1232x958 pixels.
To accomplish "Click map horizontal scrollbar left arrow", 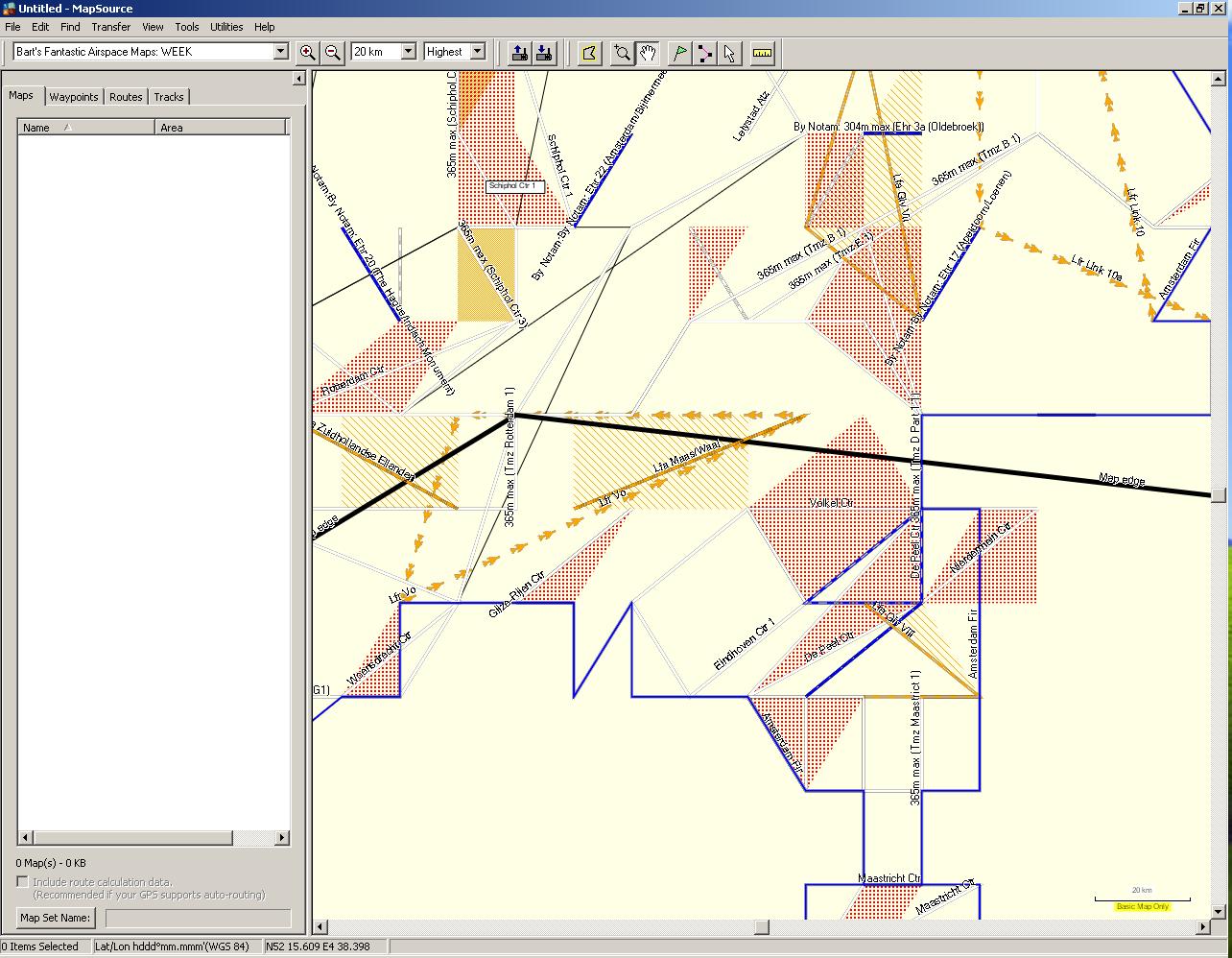I will tap(320, 927).
